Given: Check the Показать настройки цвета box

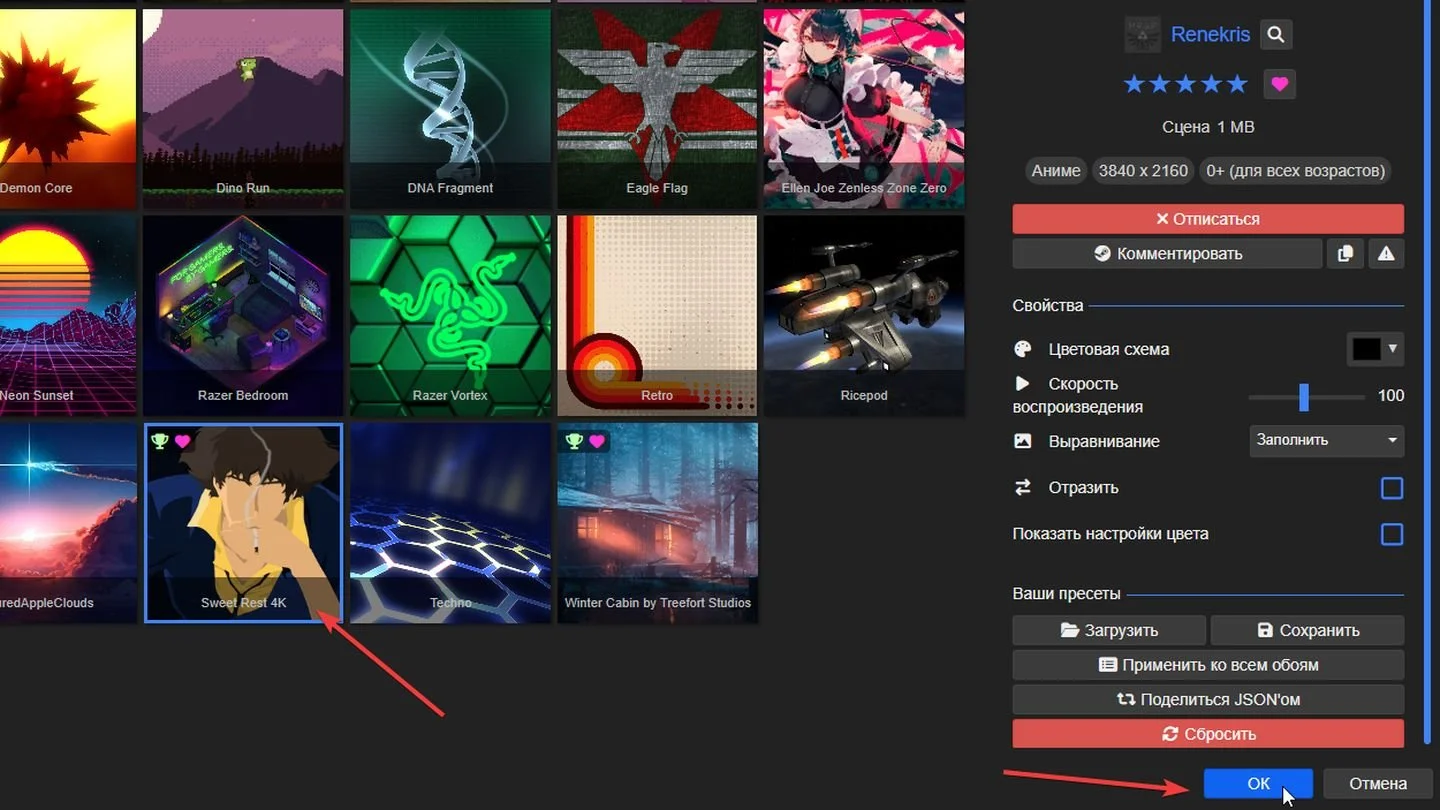Looking at the screenshot, I should 1391,534.
